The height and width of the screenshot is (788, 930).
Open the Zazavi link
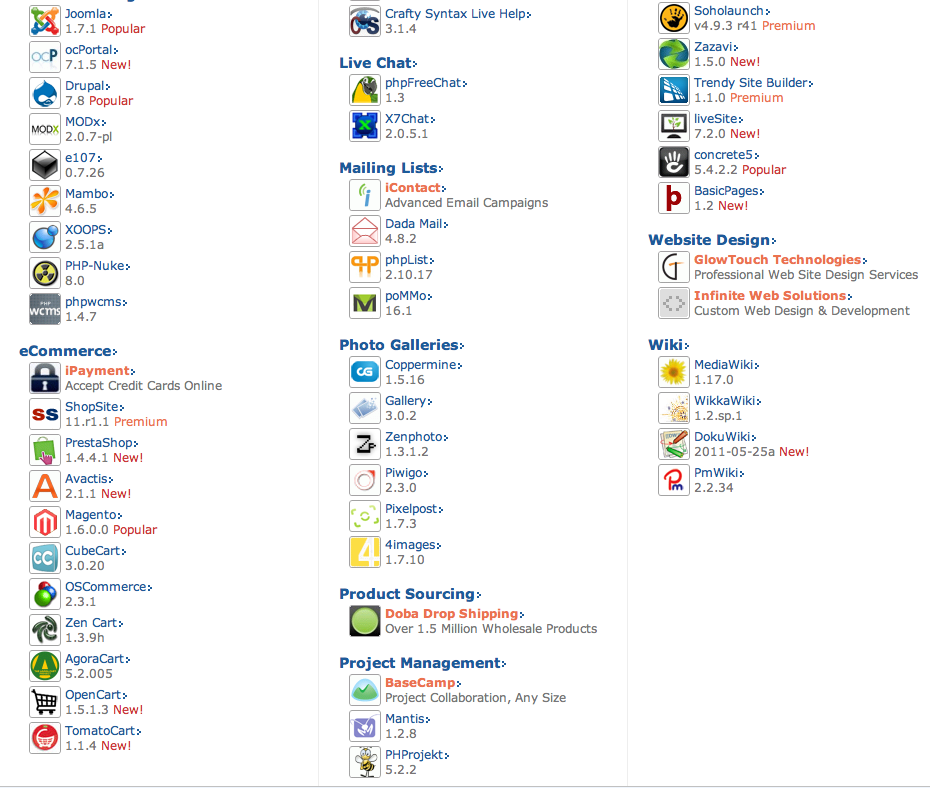[716, 47]
